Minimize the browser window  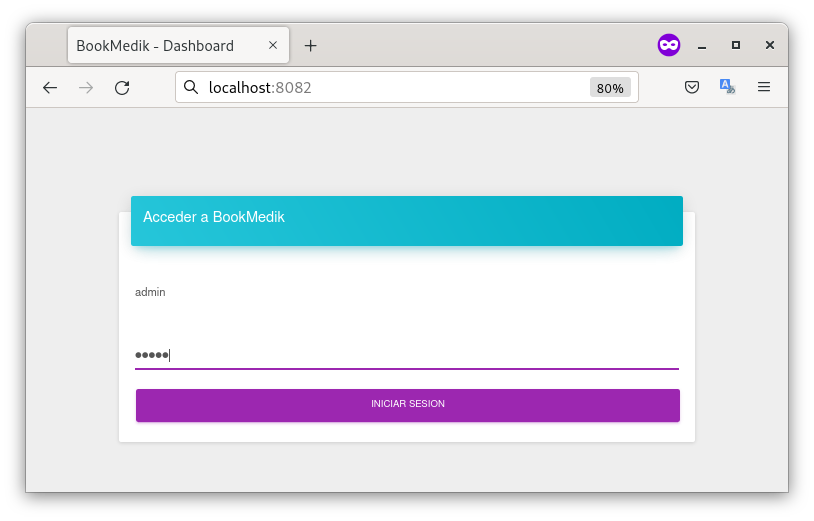[702, 46]
